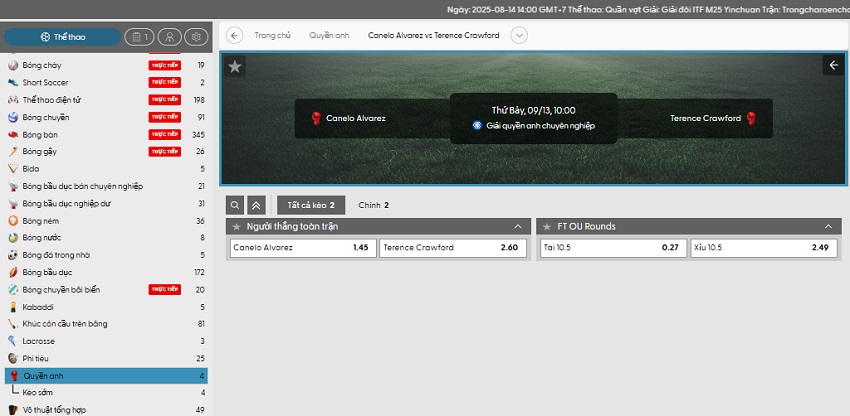
Task: Select Bóng đá trong nhà futsal icon
Action: [x=13, y=255]
